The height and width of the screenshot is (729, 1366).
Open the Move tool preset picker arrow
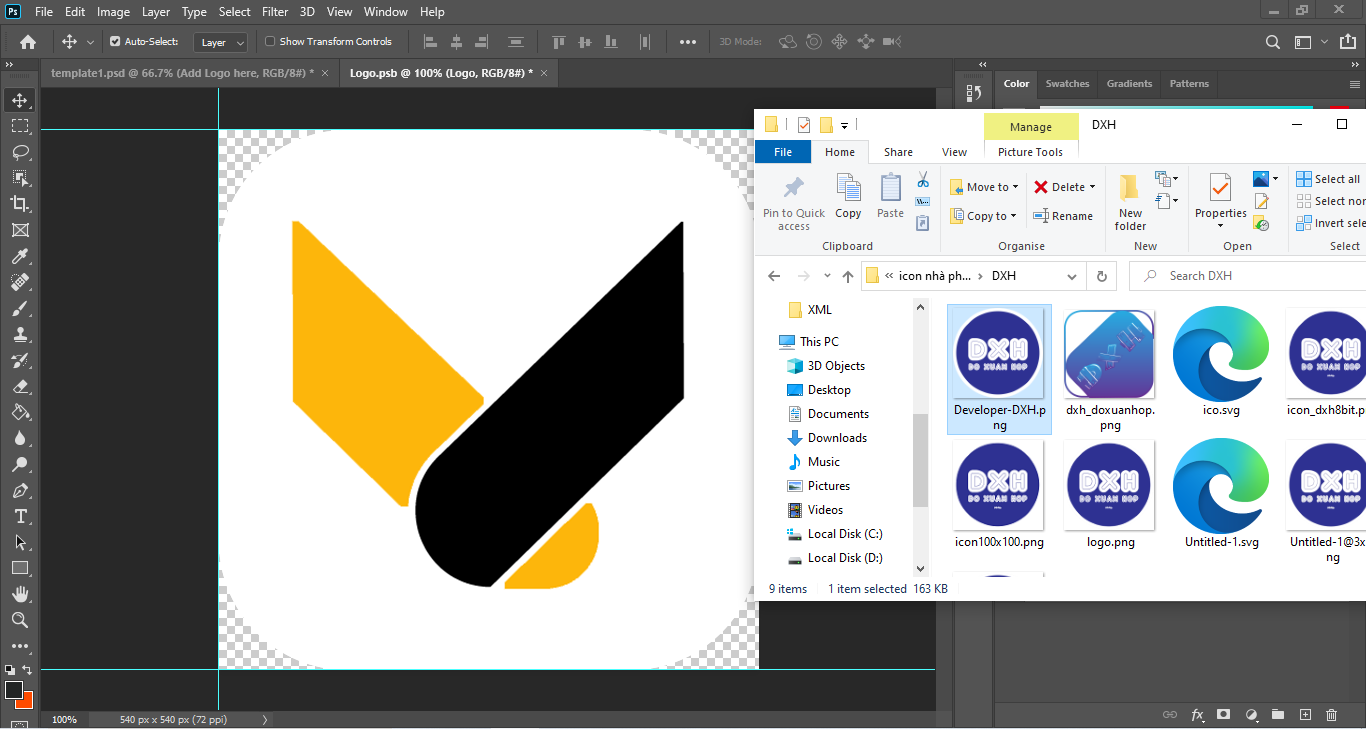[91, 42]
